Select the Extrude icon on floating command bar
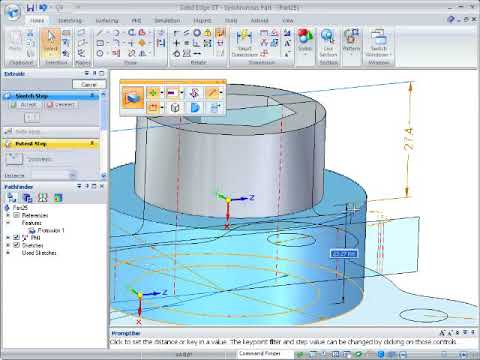The width and height of the screenshot is (480, 360). click(x=133, y=97)
